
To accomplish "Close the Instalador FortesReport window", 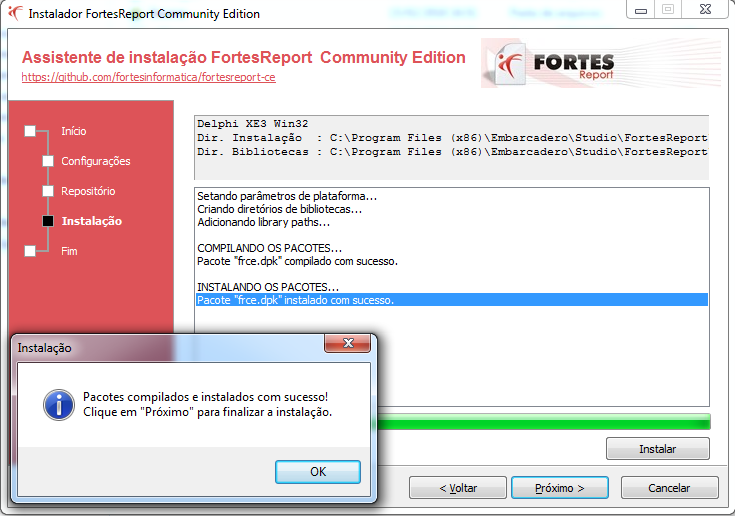I will pos(705,9).
